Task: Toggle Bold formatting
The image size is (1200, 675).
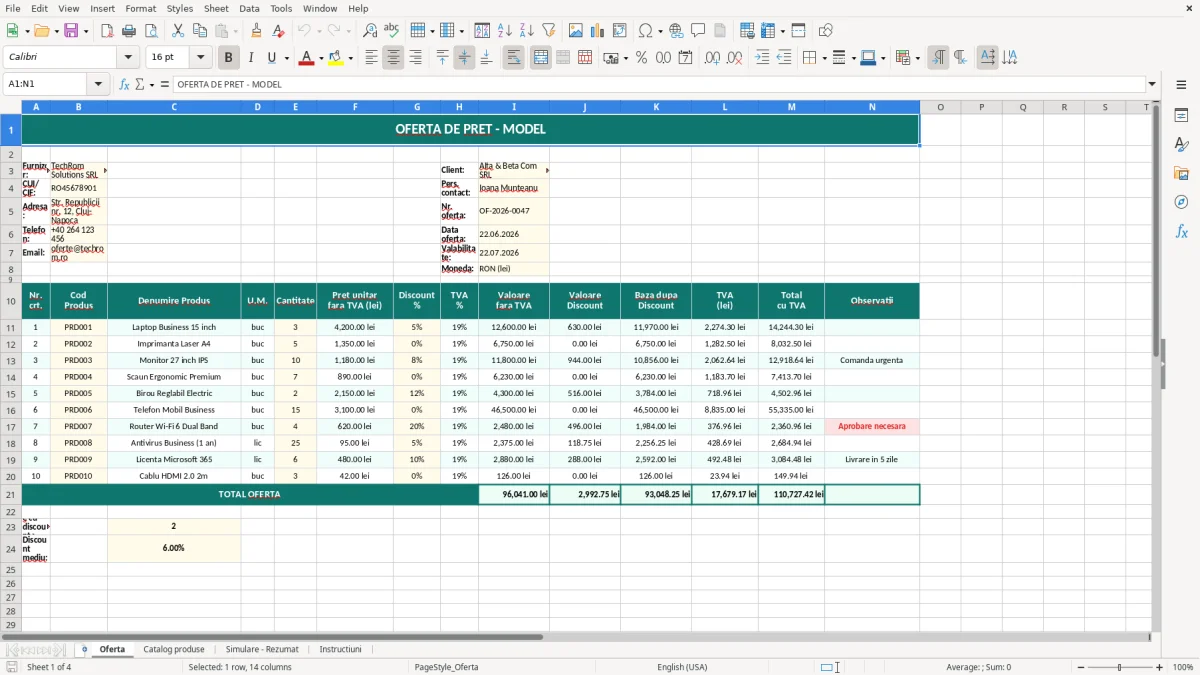Action: tap(228, 58)
